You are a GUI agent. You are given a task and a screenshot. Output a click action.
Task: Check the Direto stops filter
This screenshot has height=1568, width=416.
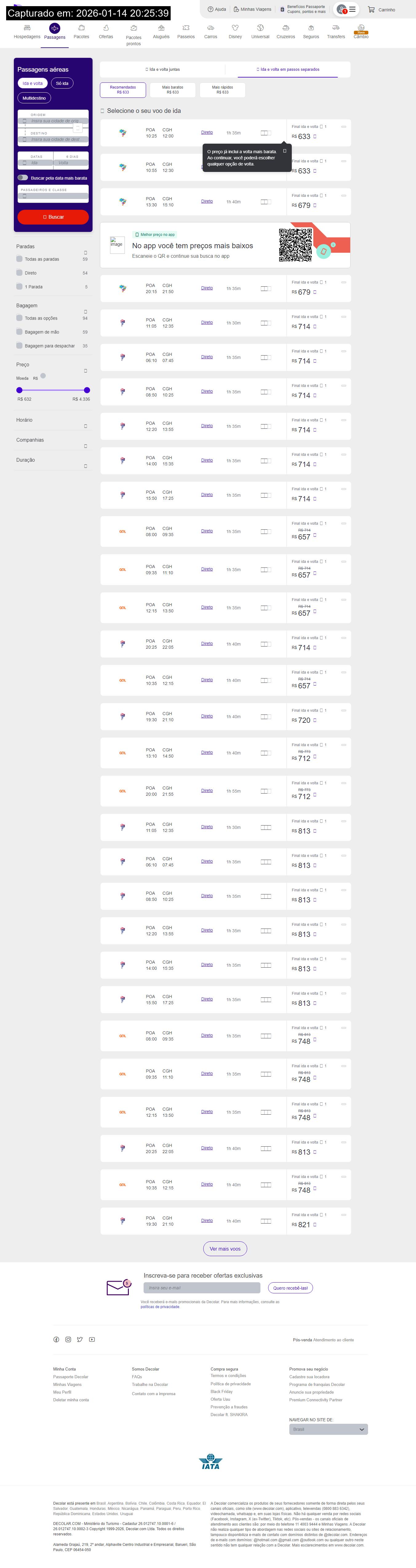pyautogui.click(x=19, y=273)
